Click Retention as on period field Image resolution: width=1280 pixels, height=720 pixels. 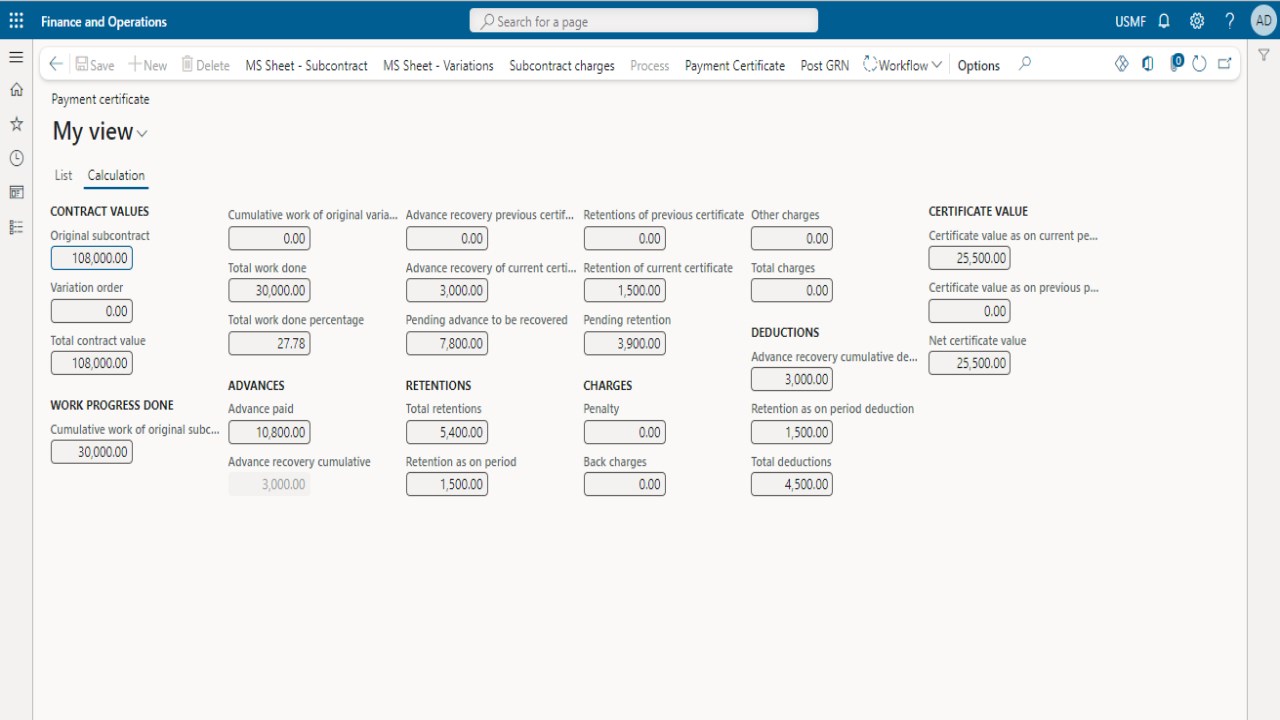(x=447, y=484)
